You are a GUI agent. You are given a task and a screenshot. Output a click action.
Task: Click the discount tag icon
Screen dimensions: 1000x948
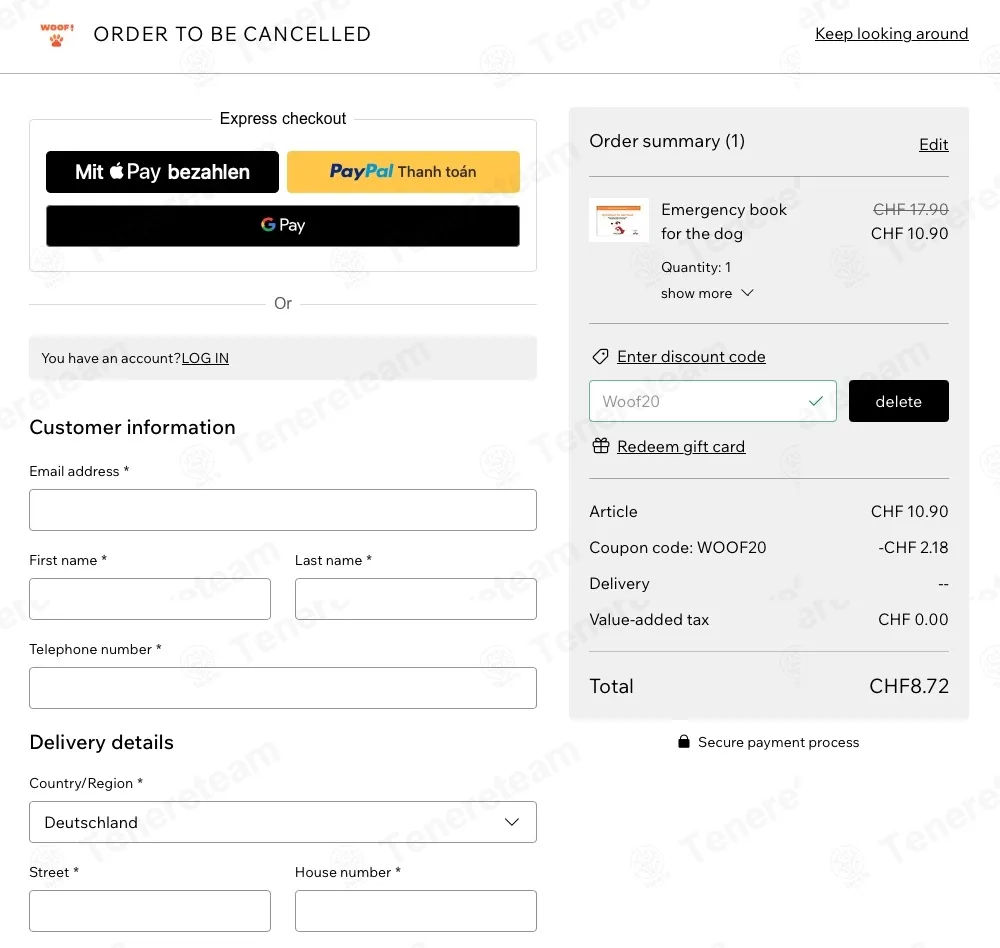pos(600,357)
